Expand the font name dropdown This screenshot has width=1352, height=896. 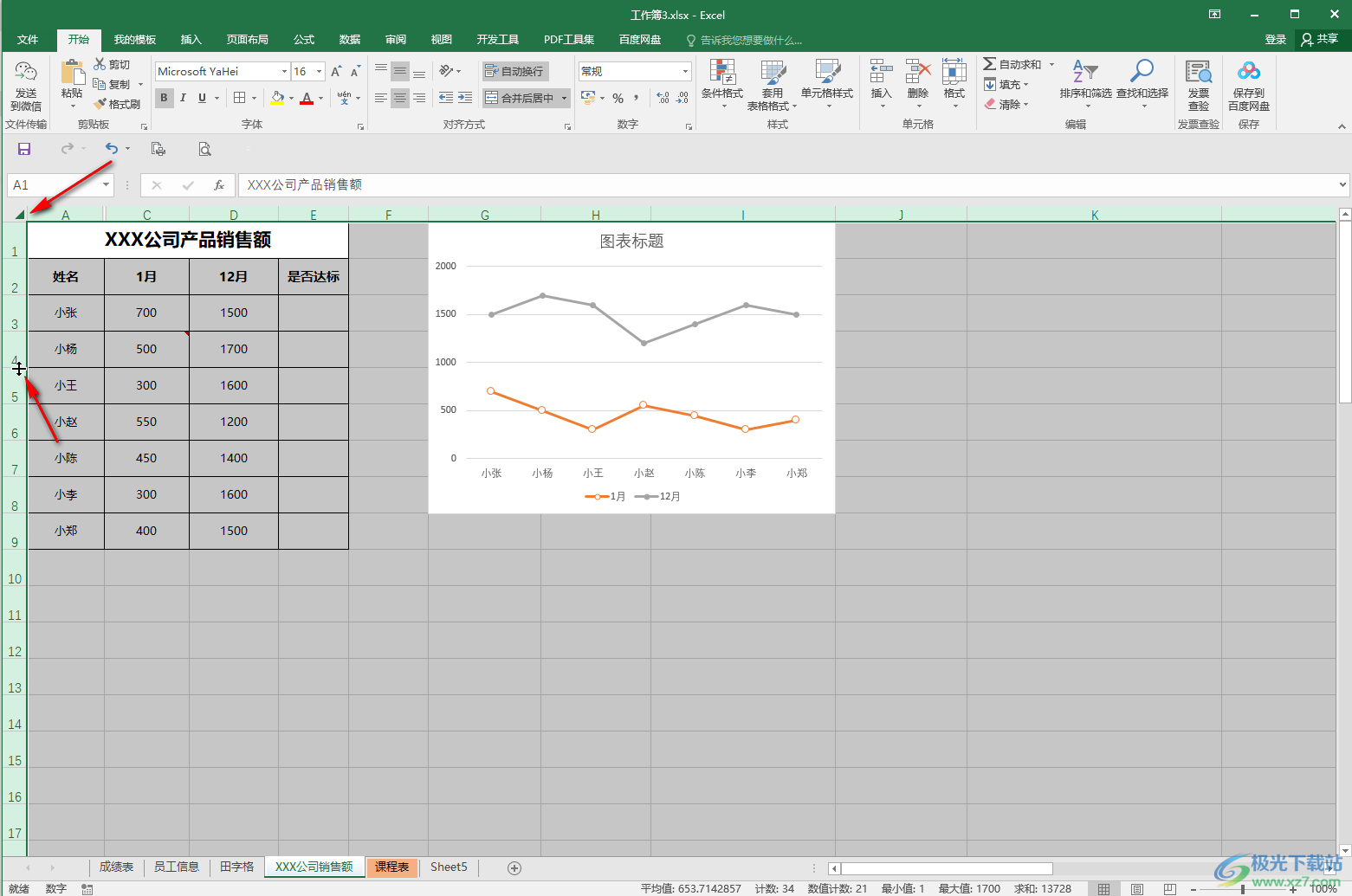(x=284, y=72)
